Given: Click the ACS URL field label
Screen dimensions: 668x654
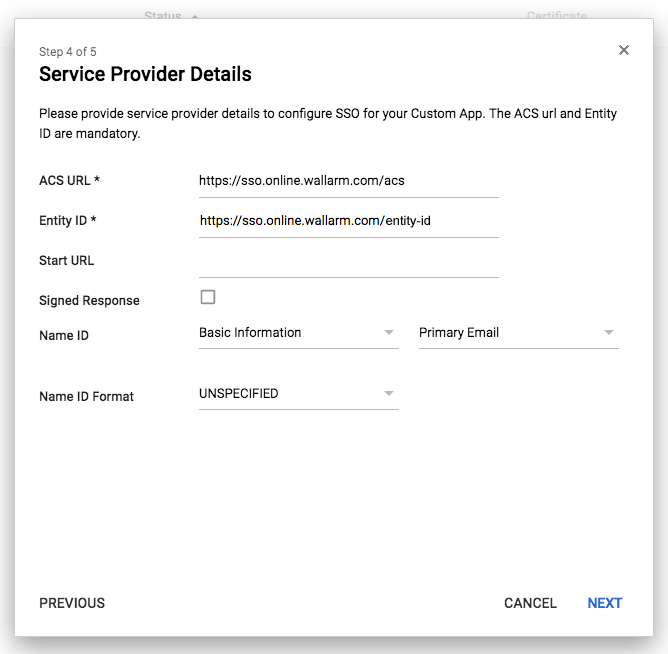Looking at the screenshot, I should (x=69, y=180).
